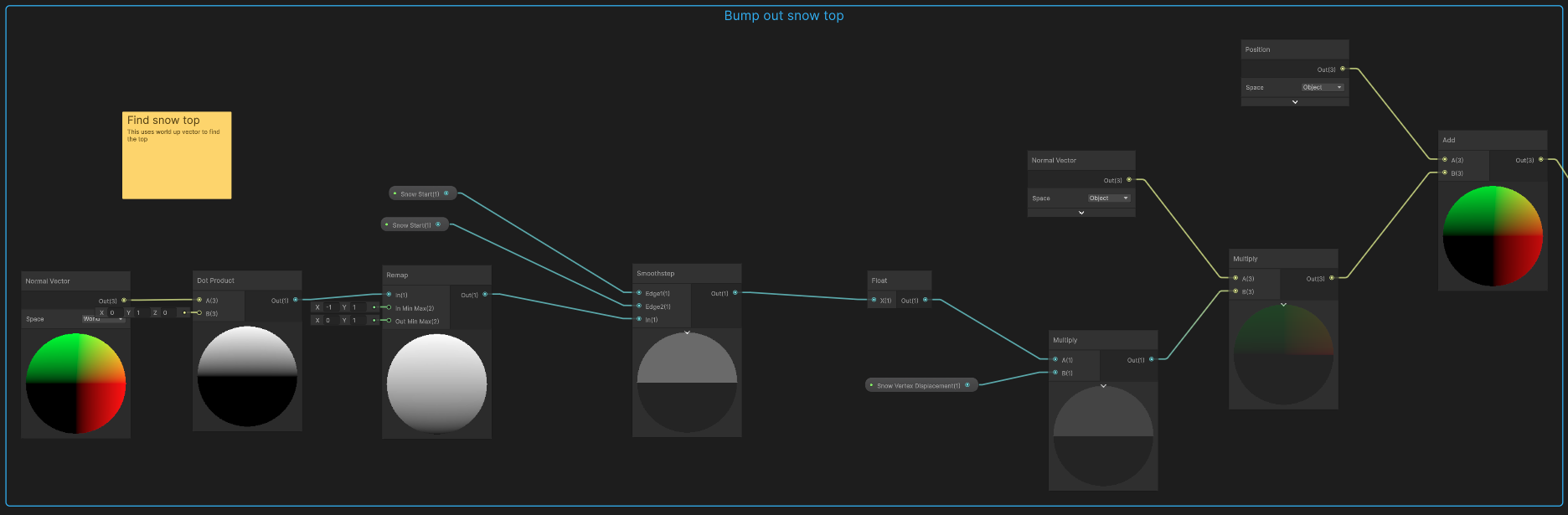This screenshot has height=515, width=1568.
Task: Click the Out(1) port of Remap node
Action: [x=485, y=294]
